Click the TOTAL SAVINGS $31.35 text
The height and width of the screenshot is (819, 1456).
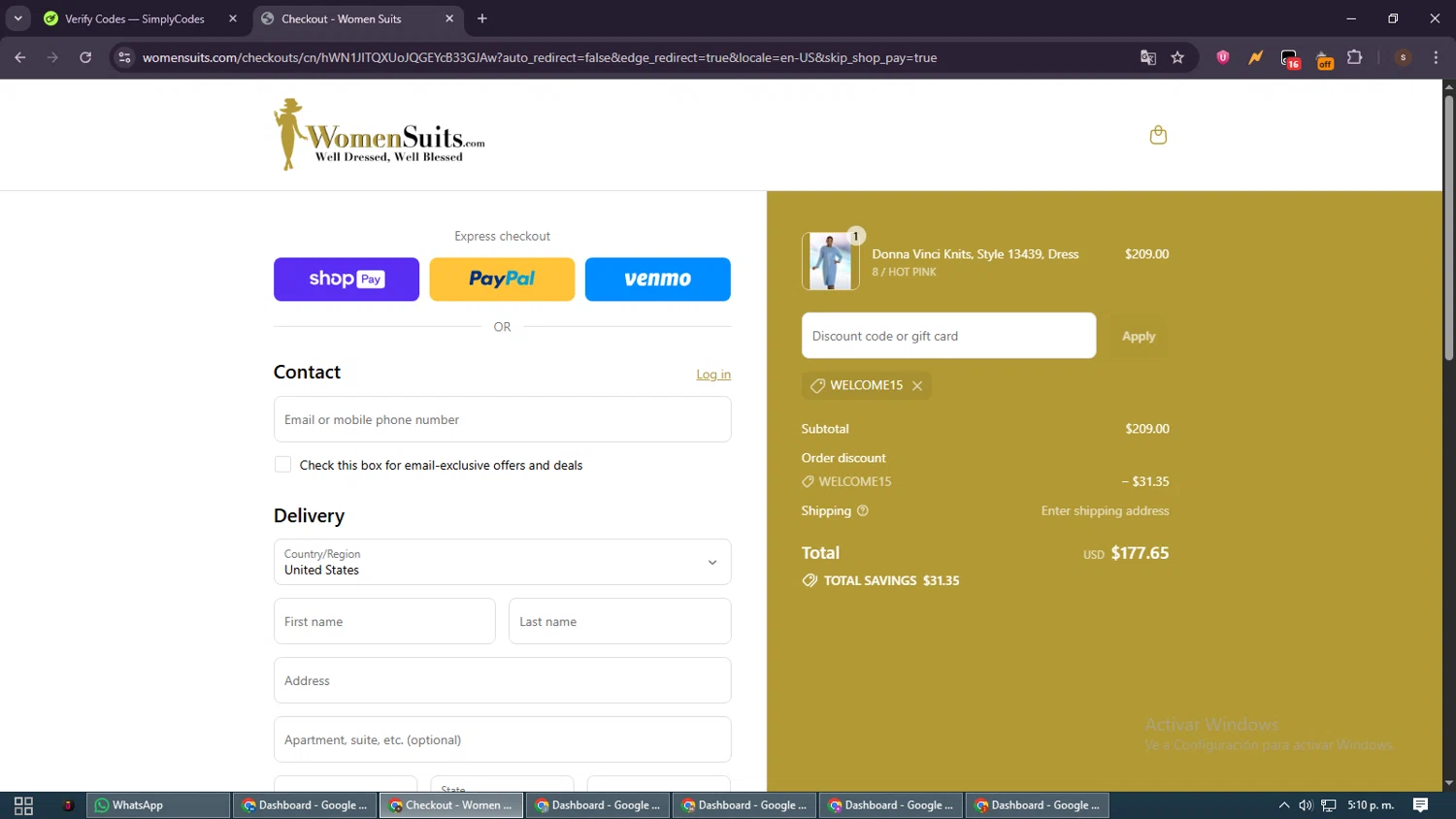891,580
